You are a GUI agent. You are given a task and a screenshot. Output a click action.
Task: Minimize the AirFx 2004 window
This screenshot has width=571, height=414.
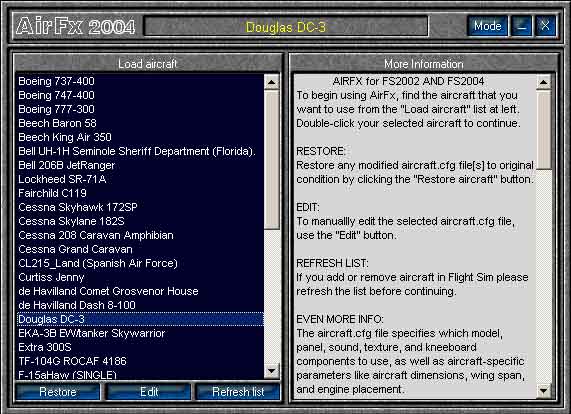click(x=521, y=26)
